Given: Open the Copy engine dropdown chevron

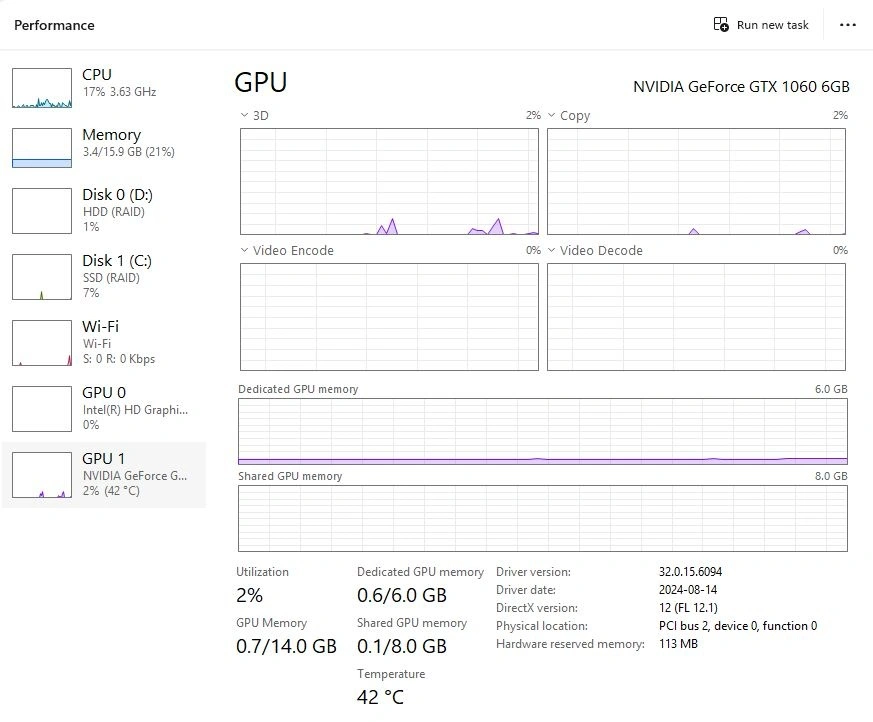Looking at the screenshot, I should [x=552, y=116].
